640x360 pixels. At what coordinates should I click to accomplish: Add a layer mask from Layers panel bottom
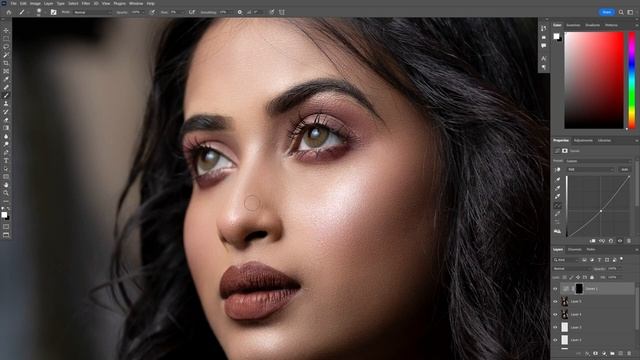click(x=596, y=353)
